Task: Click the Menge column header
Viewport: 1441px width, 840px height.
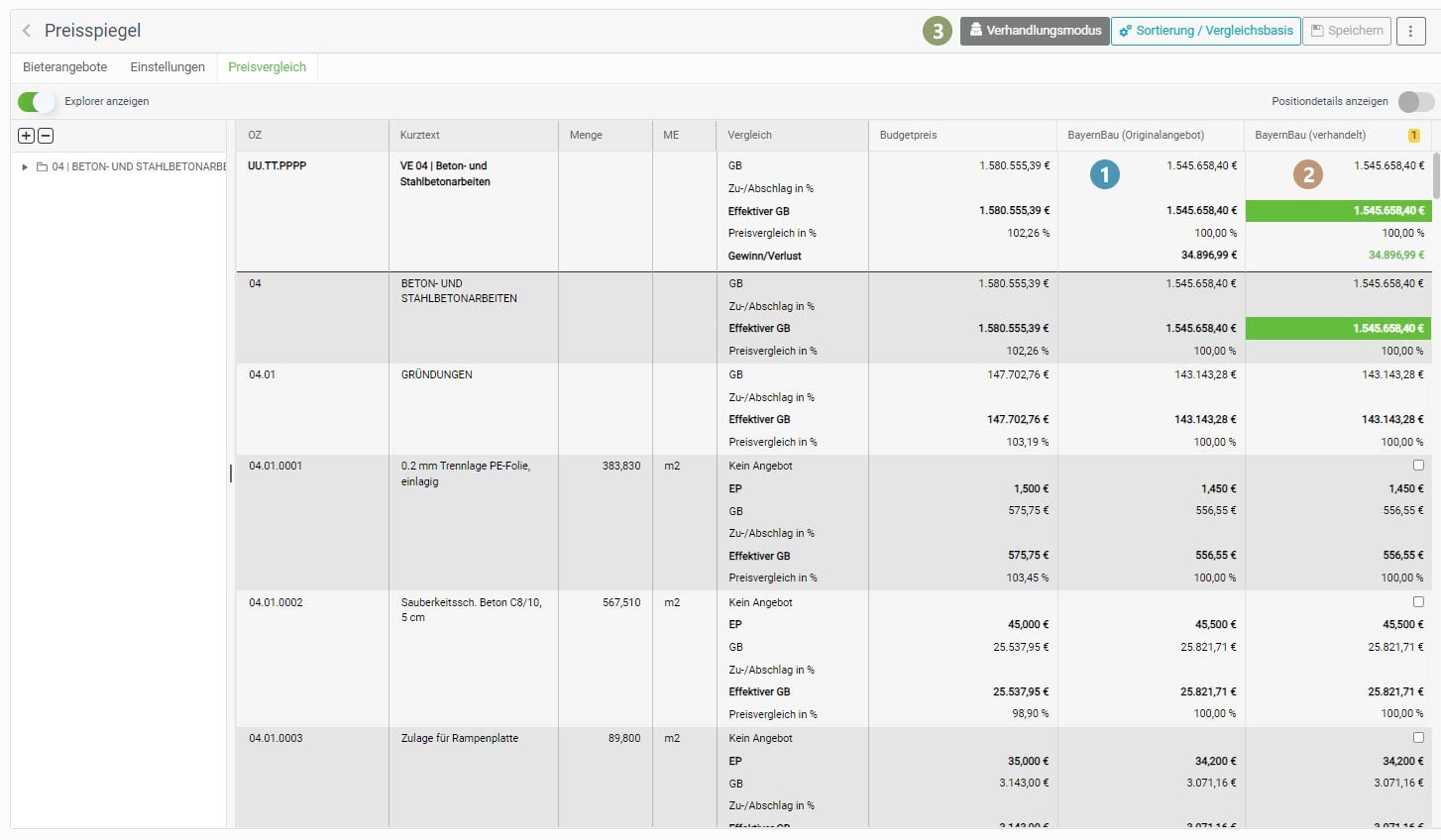Action: (606, 135)
